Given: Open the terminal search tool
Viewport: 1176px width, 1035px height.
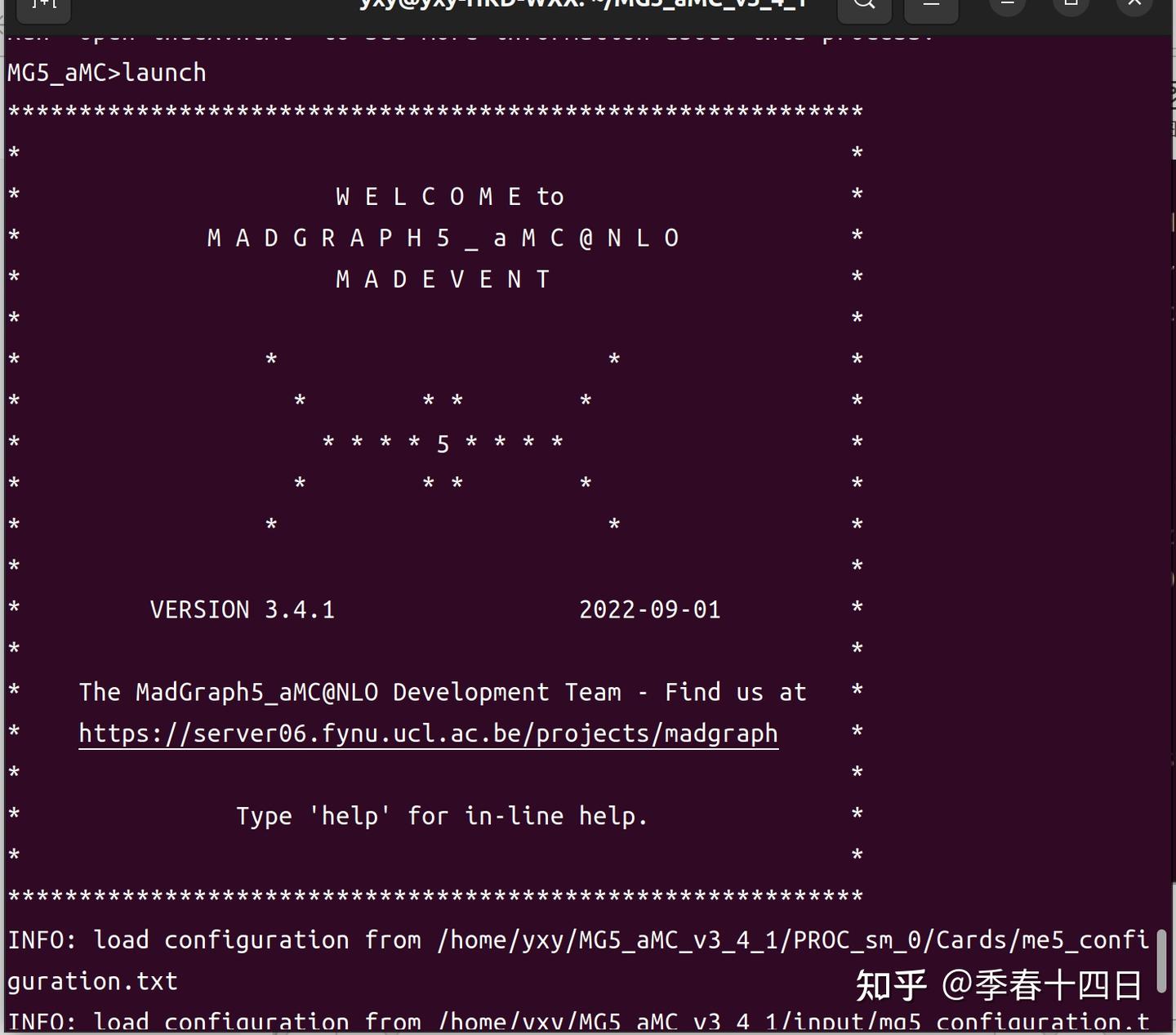Looking at the screenshot, I should 864,7.
